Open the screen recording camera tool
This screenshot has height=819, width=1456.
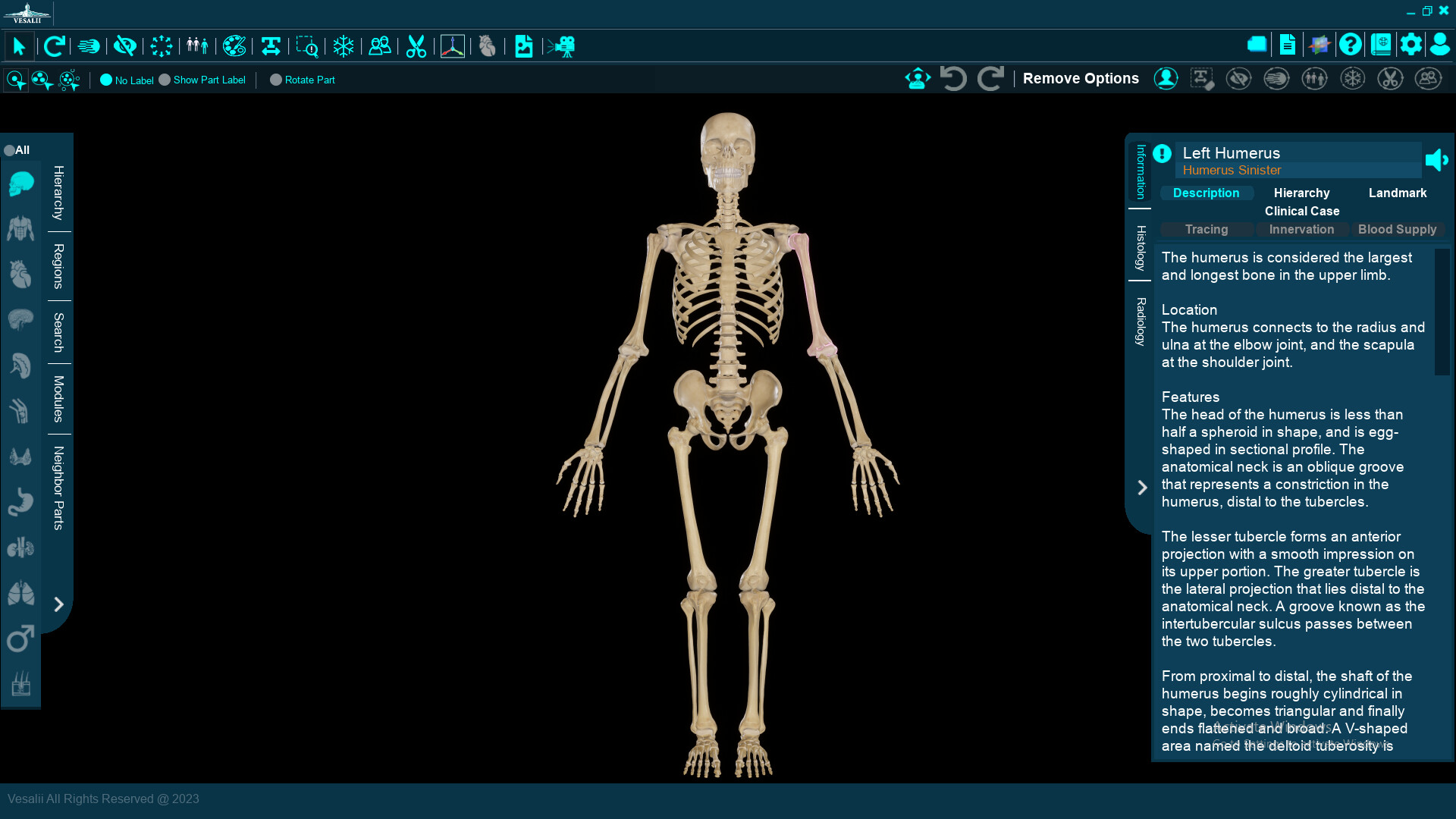coord(562,46)
